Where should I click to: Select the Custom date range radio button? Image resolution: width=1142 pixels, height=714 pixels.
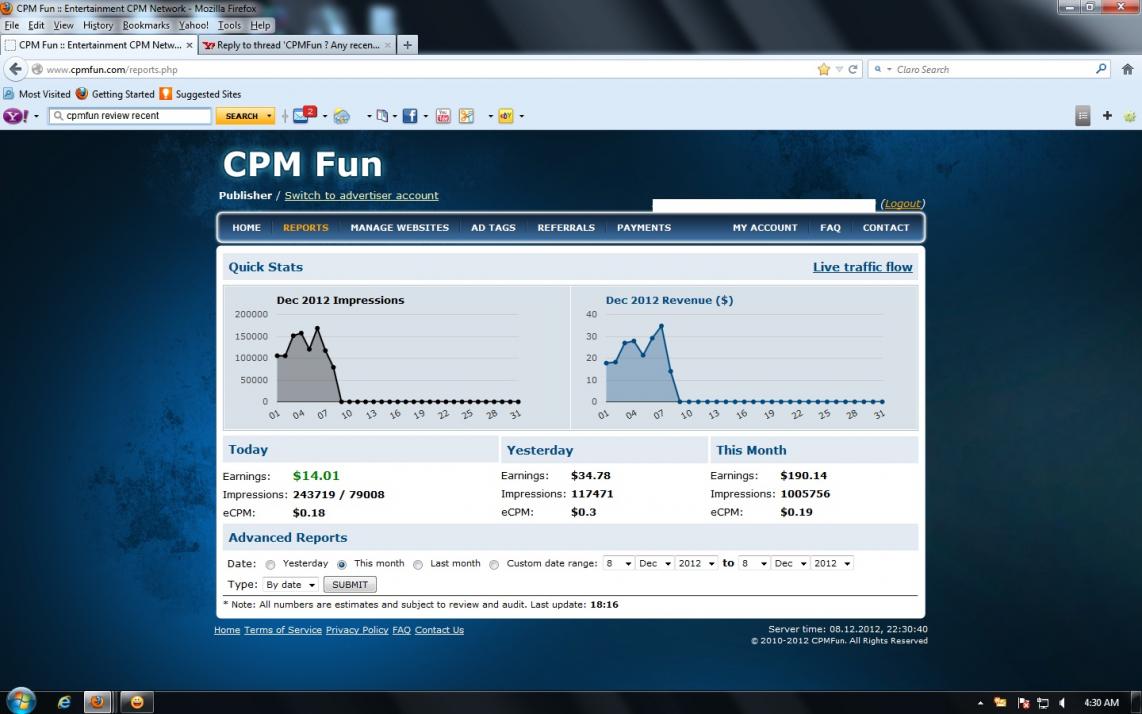[494, 565]
